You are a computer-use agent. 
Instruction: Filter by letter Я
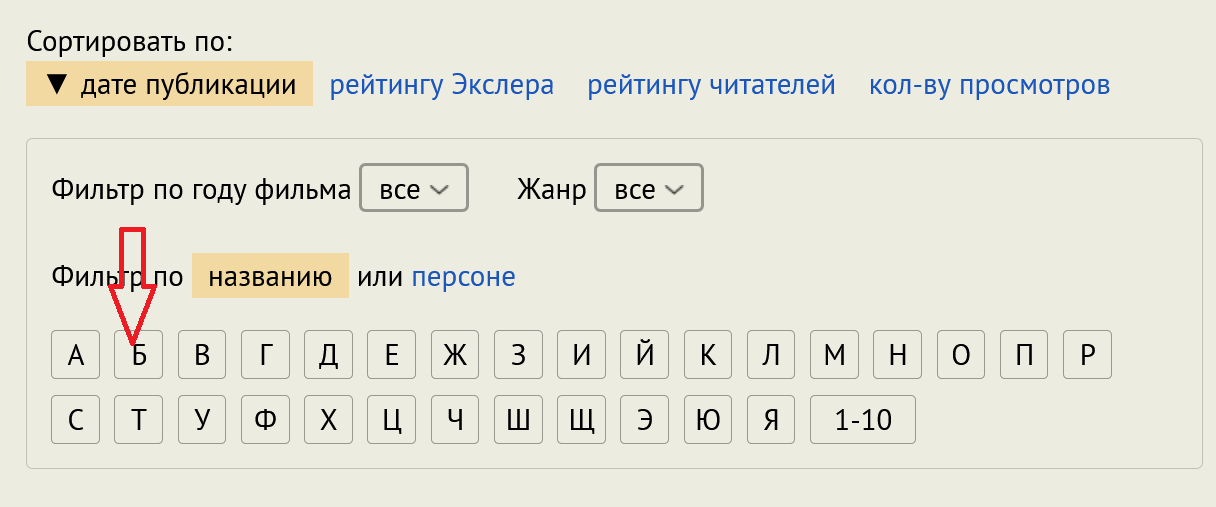pos(770,420)
